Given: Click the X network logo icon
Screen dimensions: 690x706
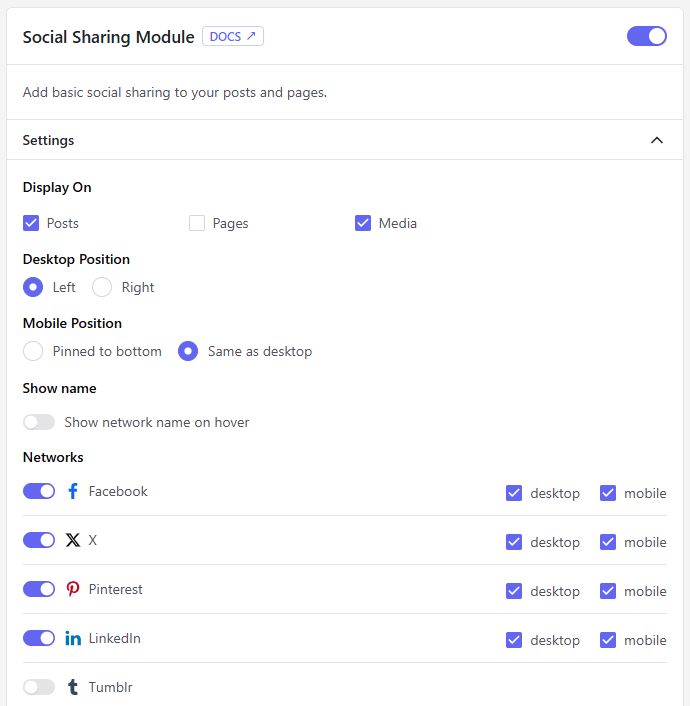Looking at the screenshot, I should click(x=73, y=540).
